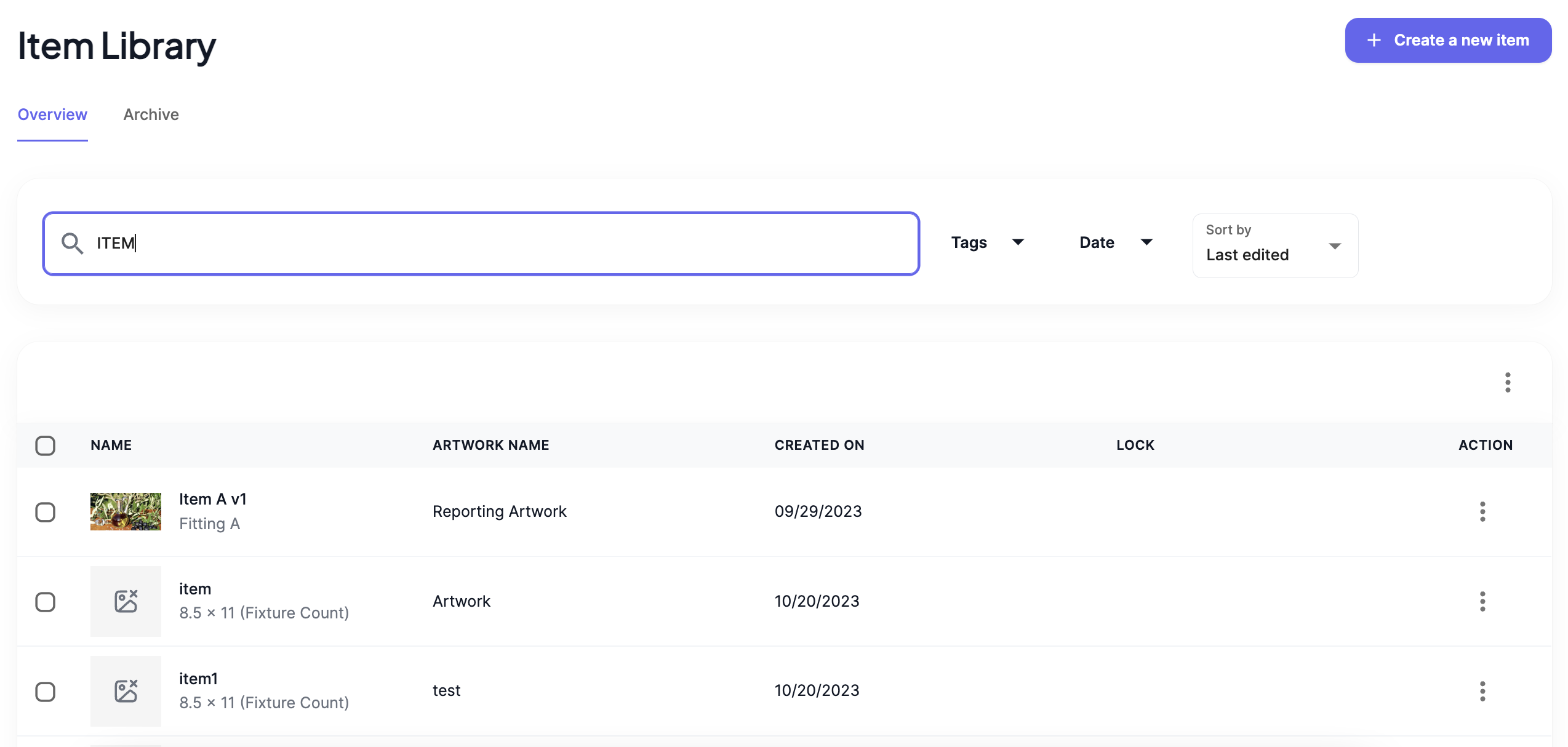Tick the checkbox for item row

[x=45, y=602]
